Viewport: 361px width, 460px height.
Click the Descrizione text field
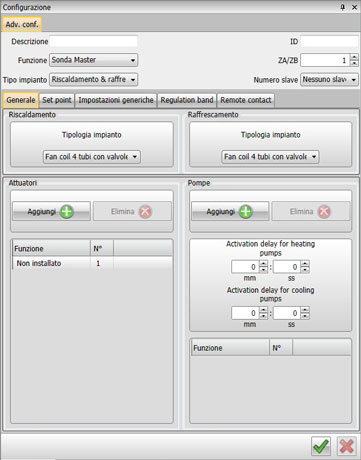point(94,41)
